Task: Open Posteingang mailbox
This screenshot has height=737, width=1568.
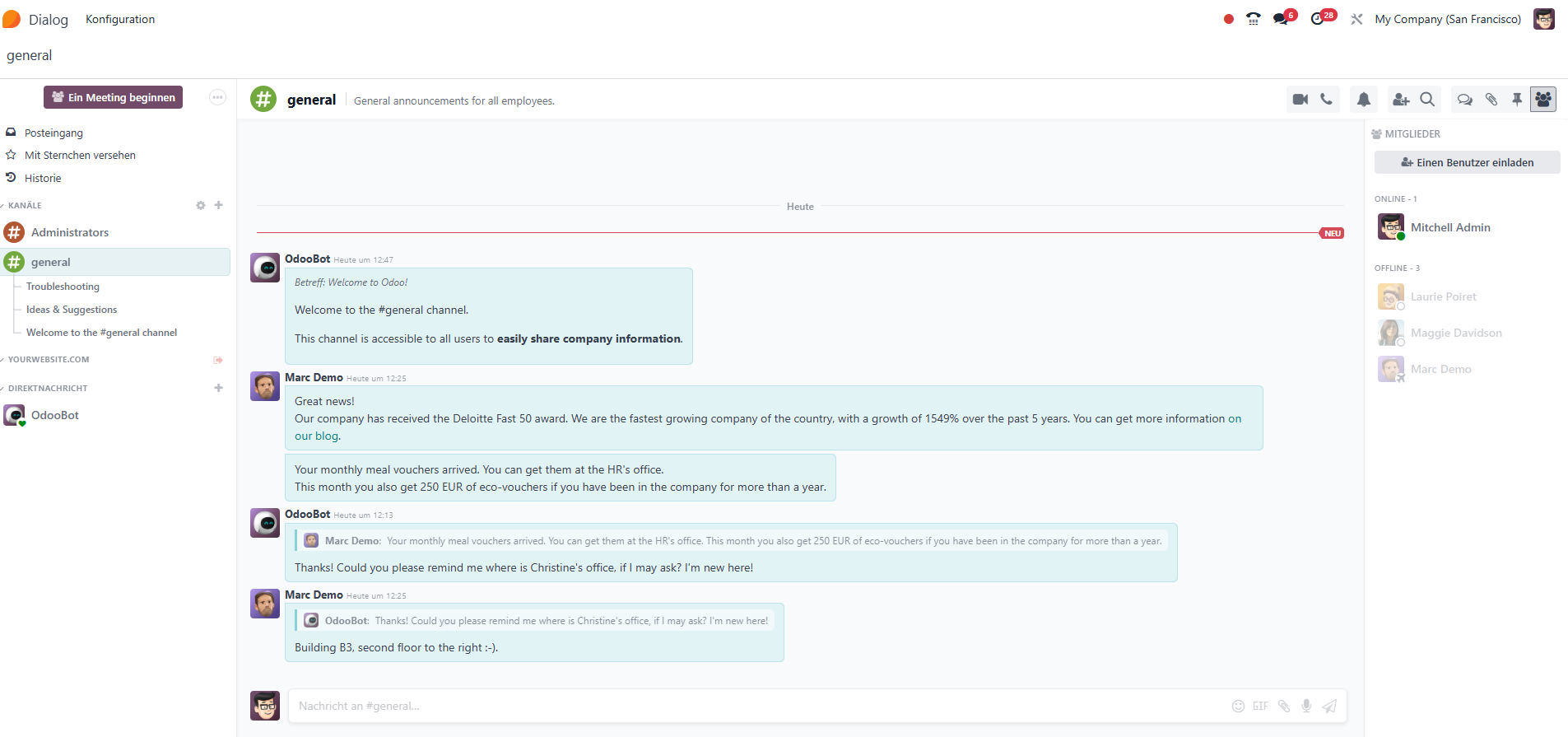Action: (54, 133)
